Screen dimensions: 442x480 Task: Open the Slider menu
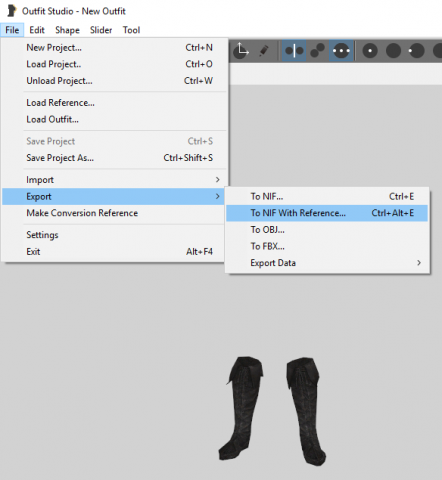101,30
